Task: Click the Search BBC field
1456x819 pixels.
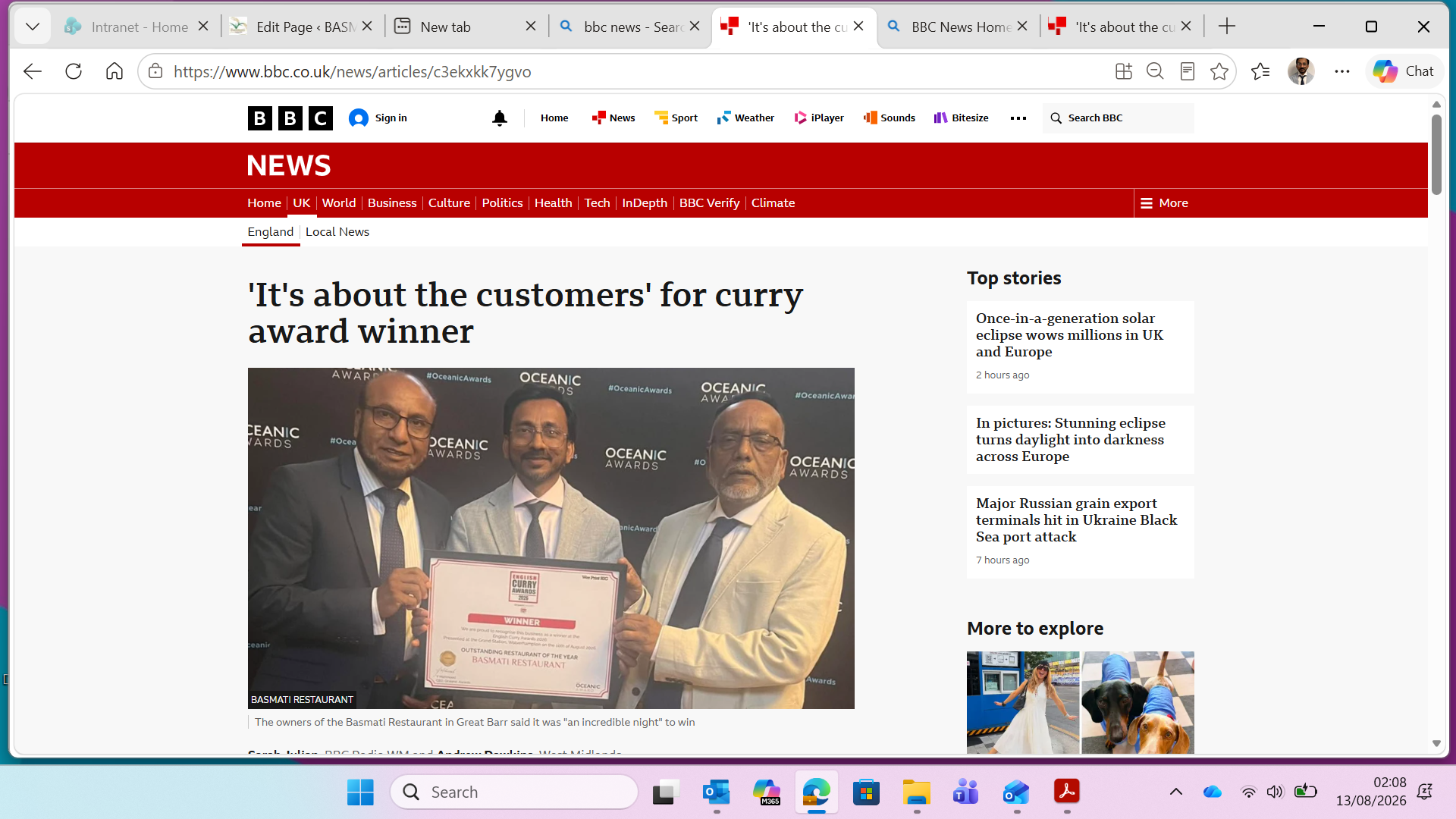Action: tap(1119, 118)
